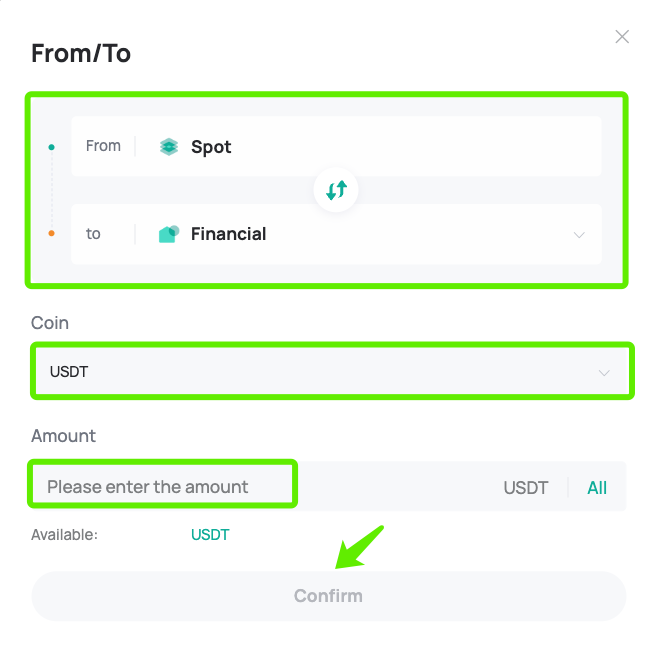Click the From label text
Image resolution: width=655 pixels, height=653 pixels.
pos(103,146)
